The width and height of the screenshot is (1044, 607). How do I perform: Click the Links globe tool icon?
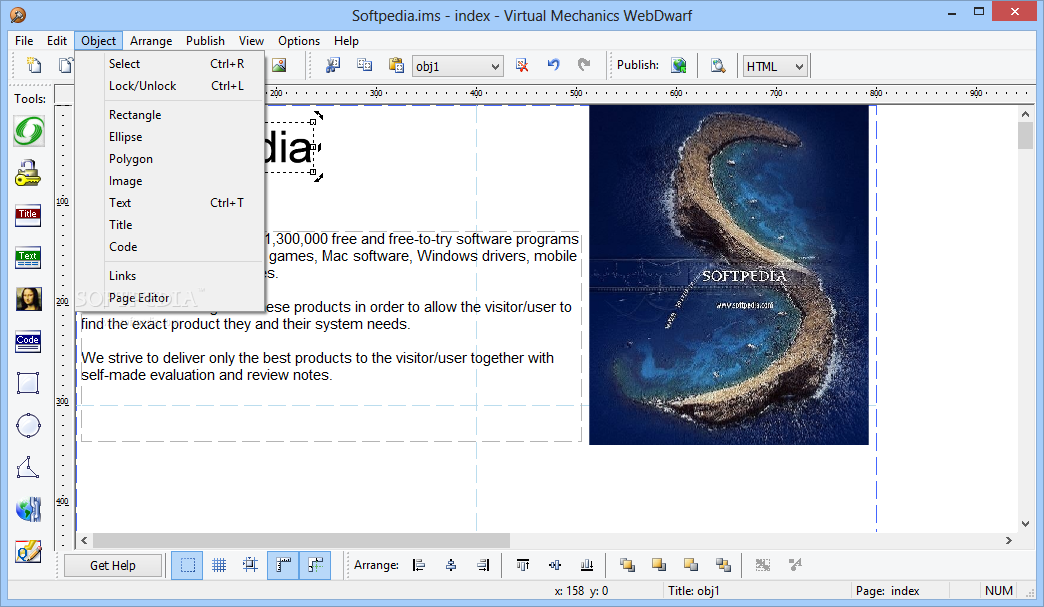click(28, 509)
